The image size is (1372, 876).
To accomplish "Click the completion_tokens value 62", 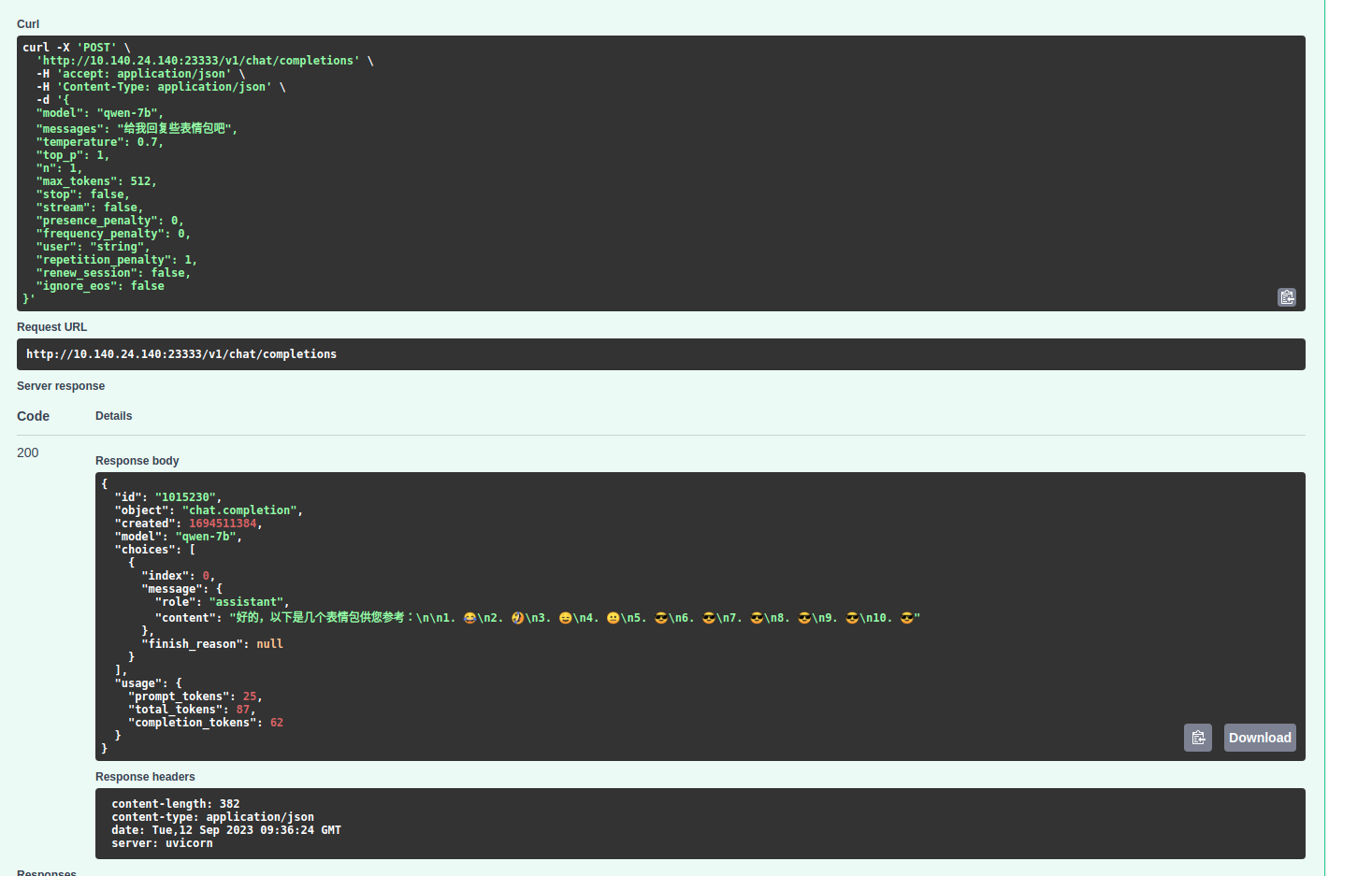I will pyautogui.click(x=275, y=722).
